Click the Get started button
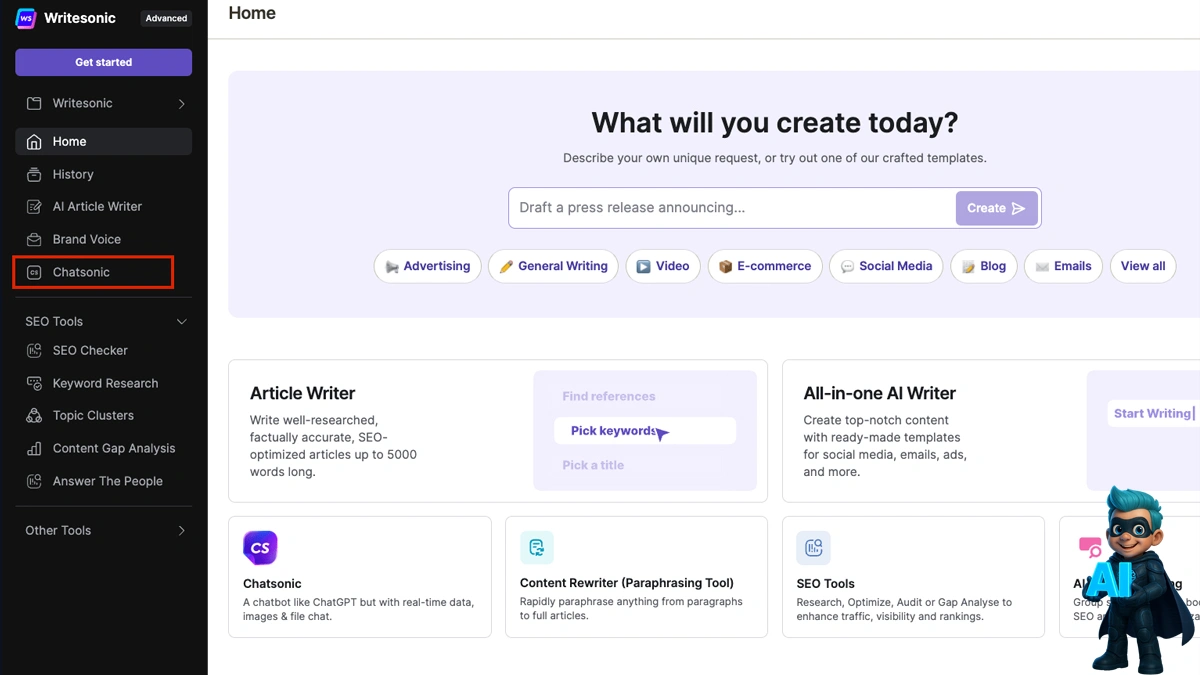 tap(104, 62)
